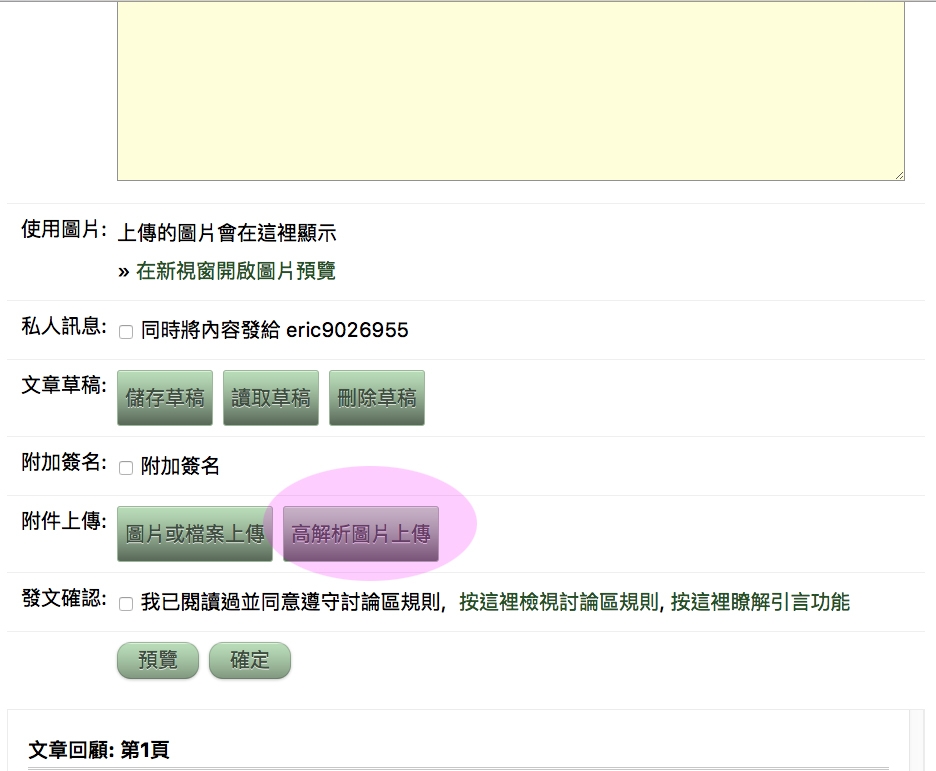The height and width of the screenshot is (771, 936).
Task: Click 儲存草稿 save draft button
Action: (165, 398)
